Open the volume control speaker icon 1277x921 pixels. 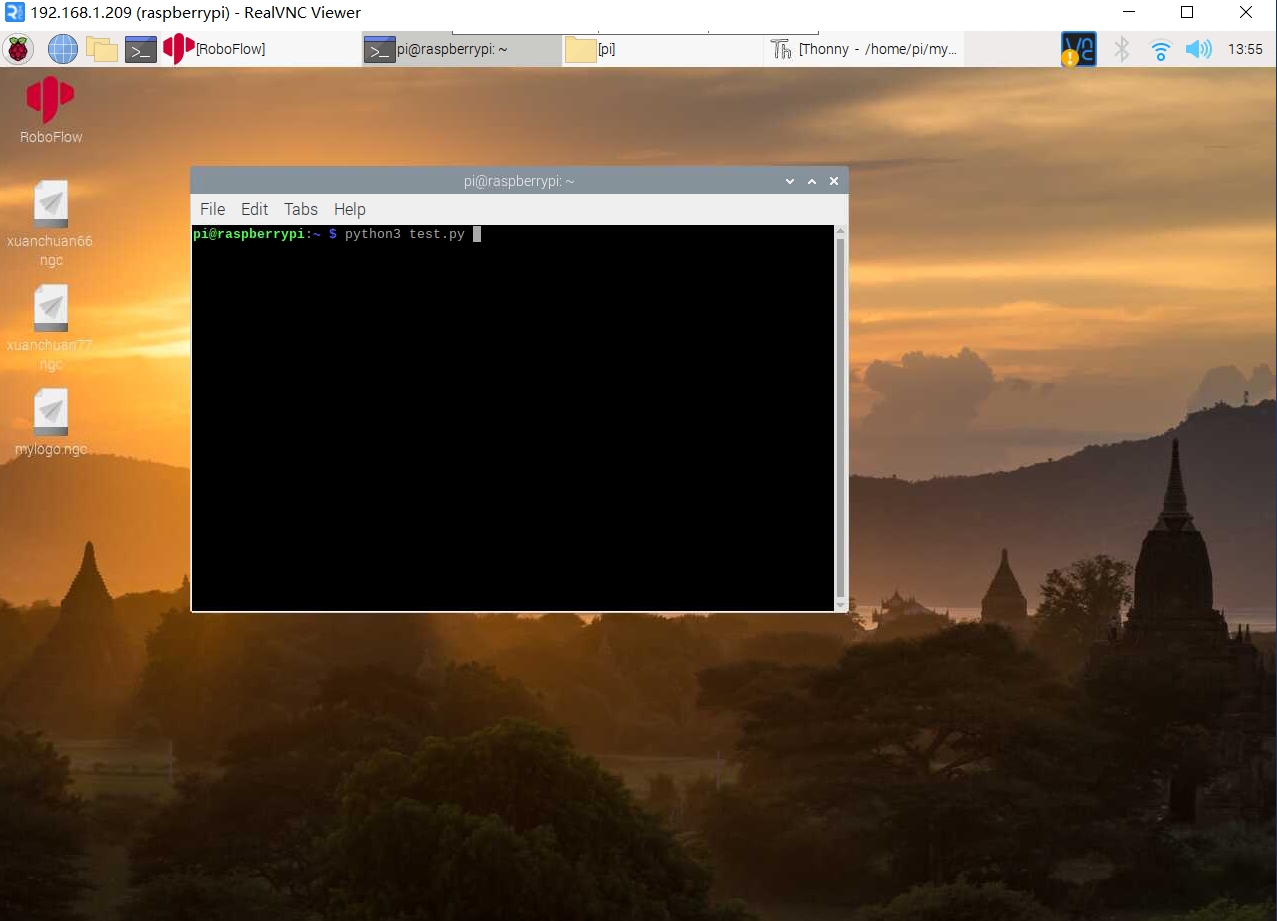pyautogui.click(x=1198, y=49)
